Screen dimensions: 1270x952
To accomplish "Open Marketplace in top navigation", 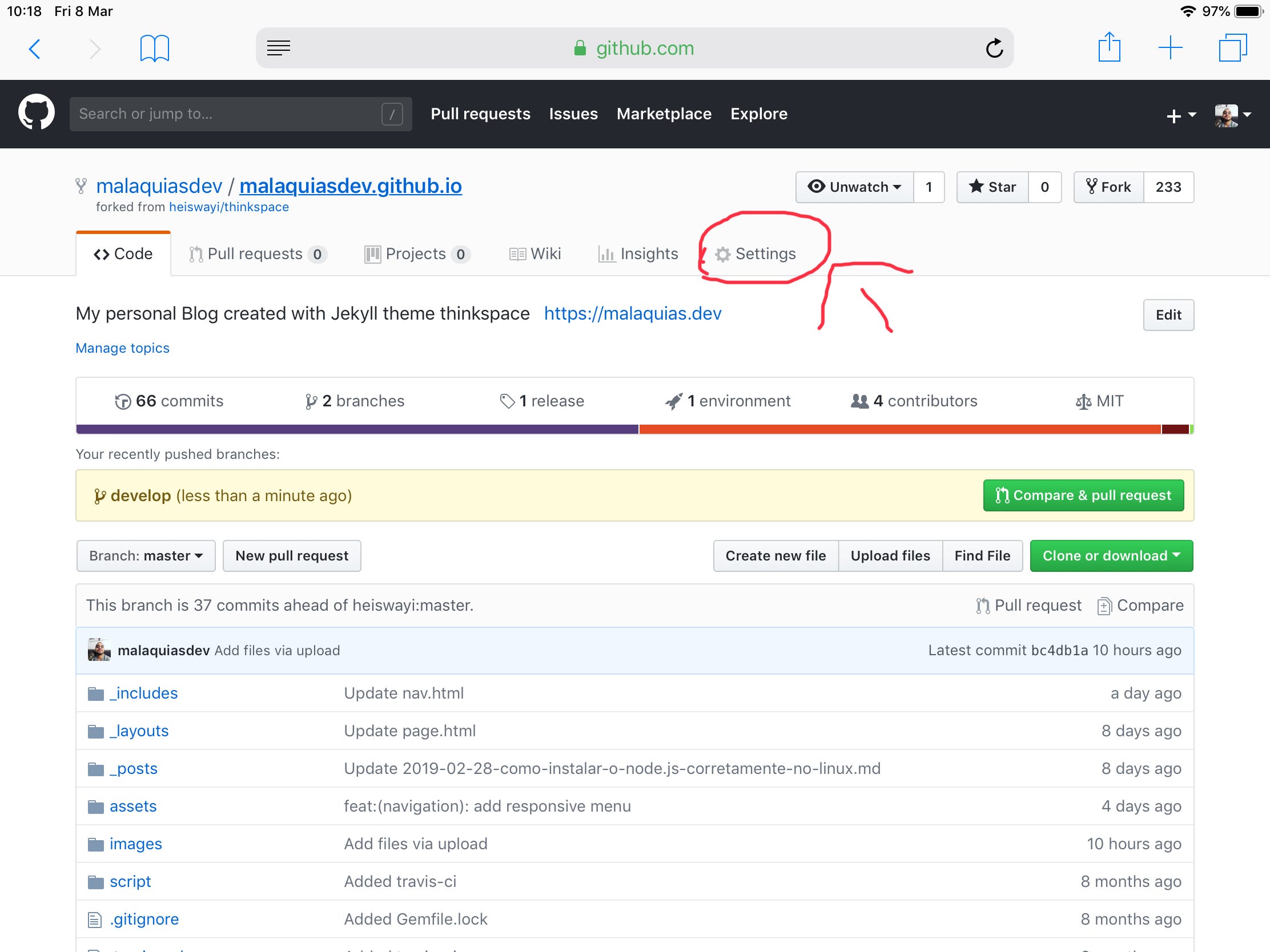I will 664,114.
